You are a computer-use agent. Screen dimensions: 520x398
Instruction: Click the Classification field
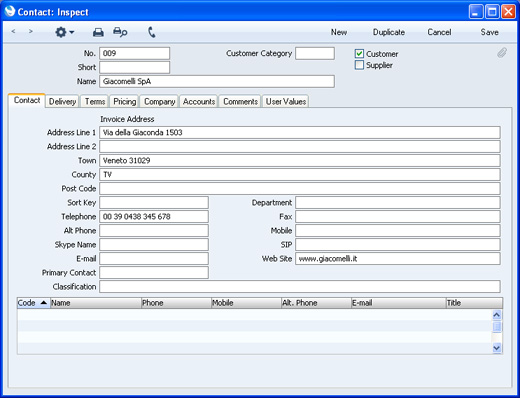pyautogui.click(x=300, y=286)
